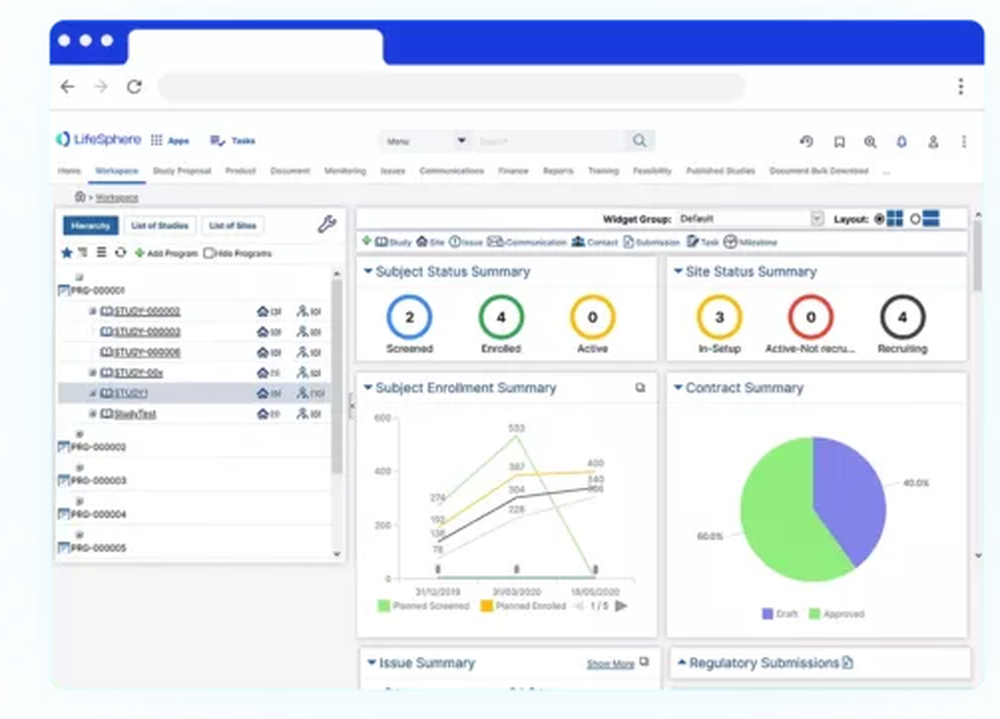Collapse the Contract Summary widget

(x=678, y=387)
